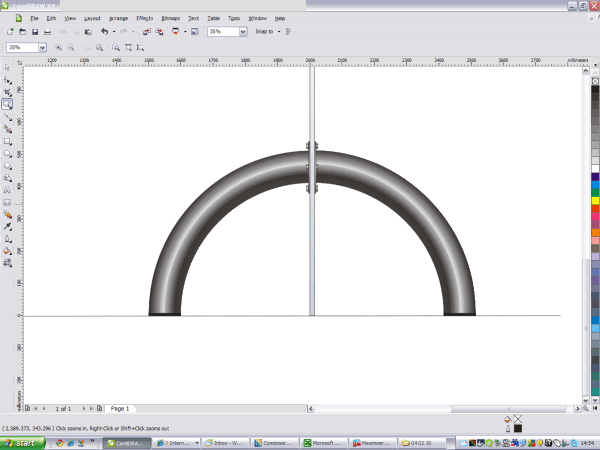The image size is (600, 450).
Task: Open the zoom level dropdown in standard toolbar
Action: [243, 32]
